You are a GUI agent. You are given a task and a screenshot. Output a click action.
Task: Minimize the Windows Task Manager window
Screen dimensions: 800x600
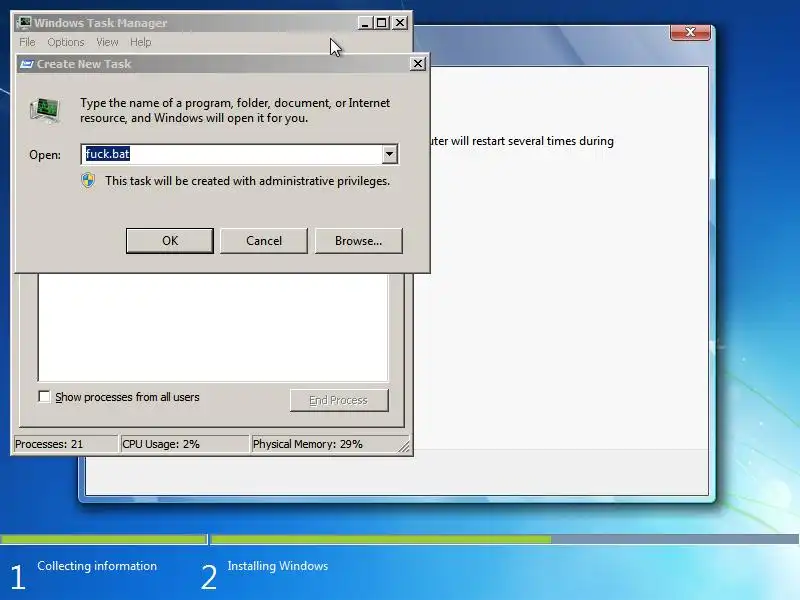[x=365, y=23]
